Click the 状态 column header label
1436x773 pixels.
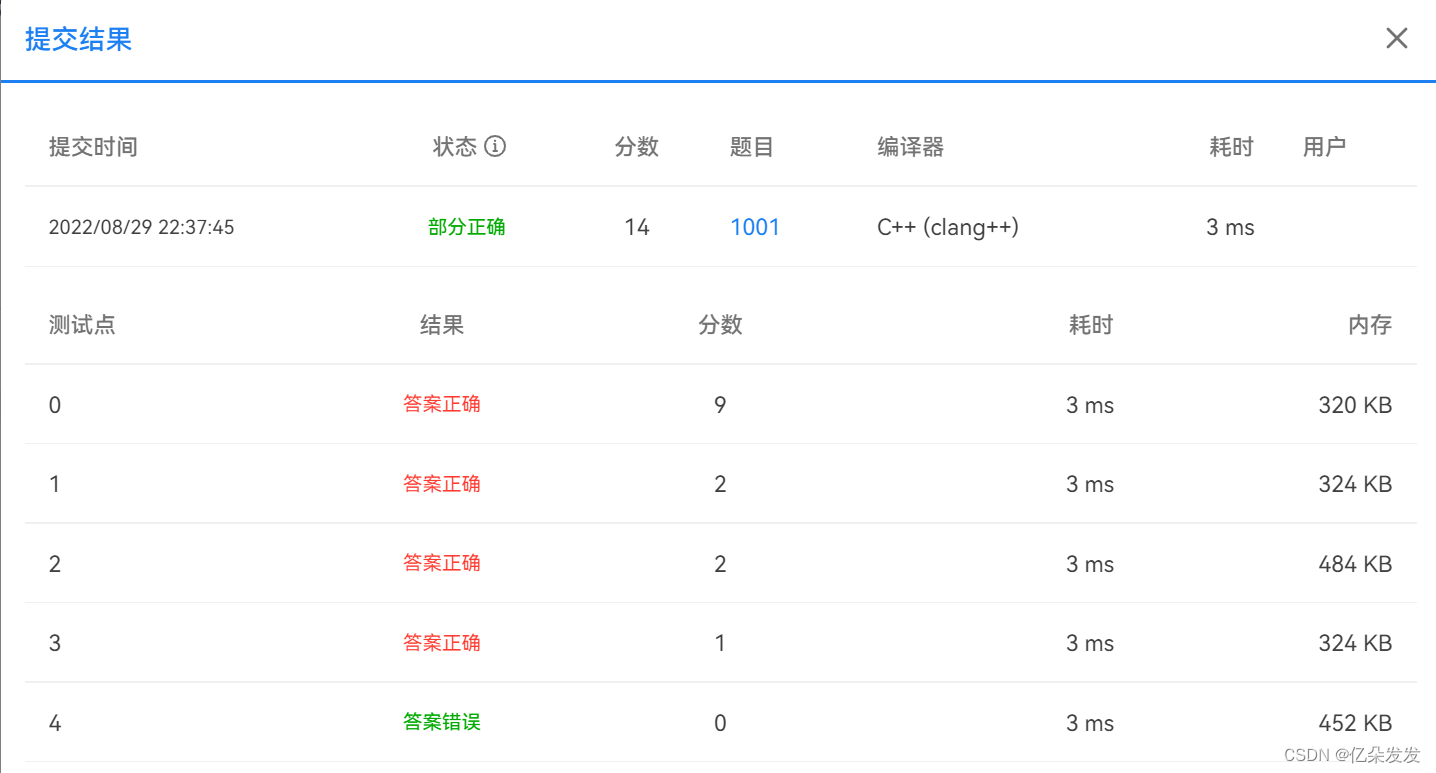pyautogui.click(x=455, y=147)
